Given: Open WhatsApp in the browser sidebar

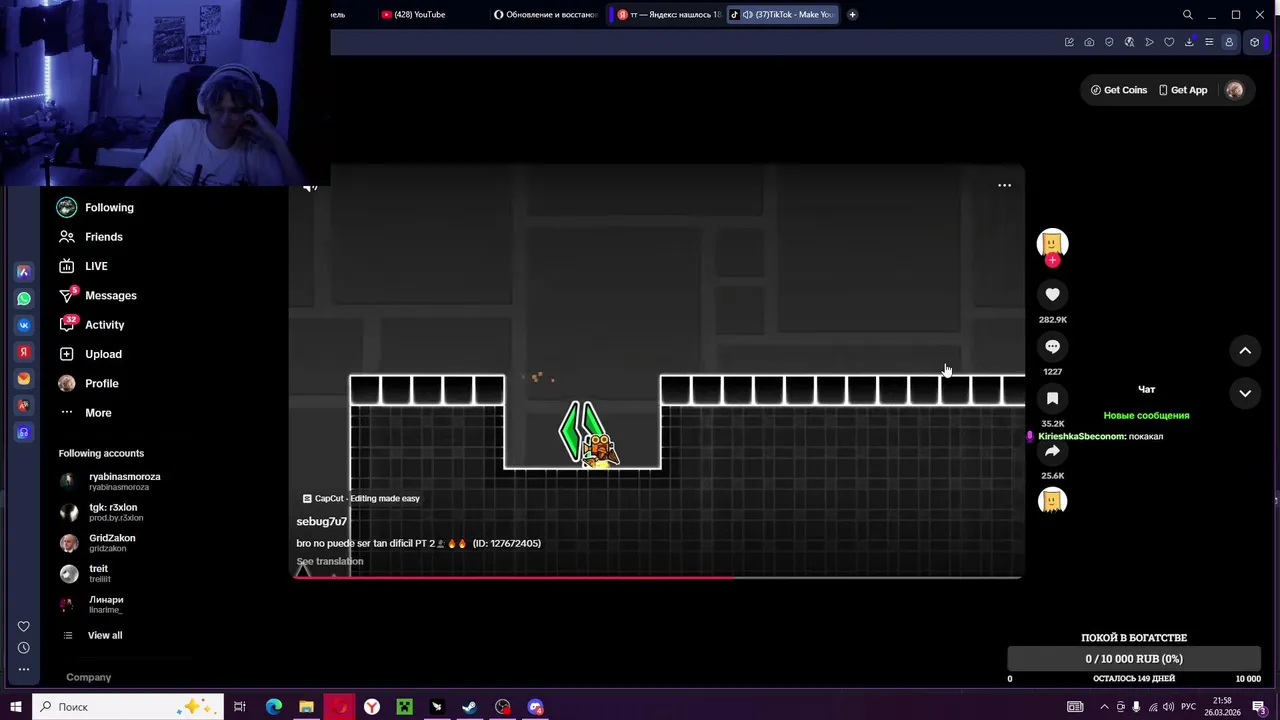Looking at the screenshot, I should coord(23,298).
